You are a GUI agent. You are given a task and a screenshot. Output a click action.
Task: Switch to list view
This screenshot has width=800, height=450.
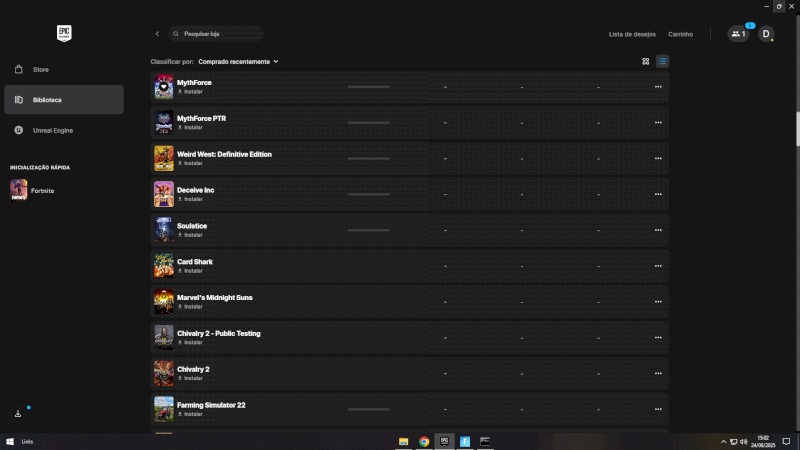point(662,62)
